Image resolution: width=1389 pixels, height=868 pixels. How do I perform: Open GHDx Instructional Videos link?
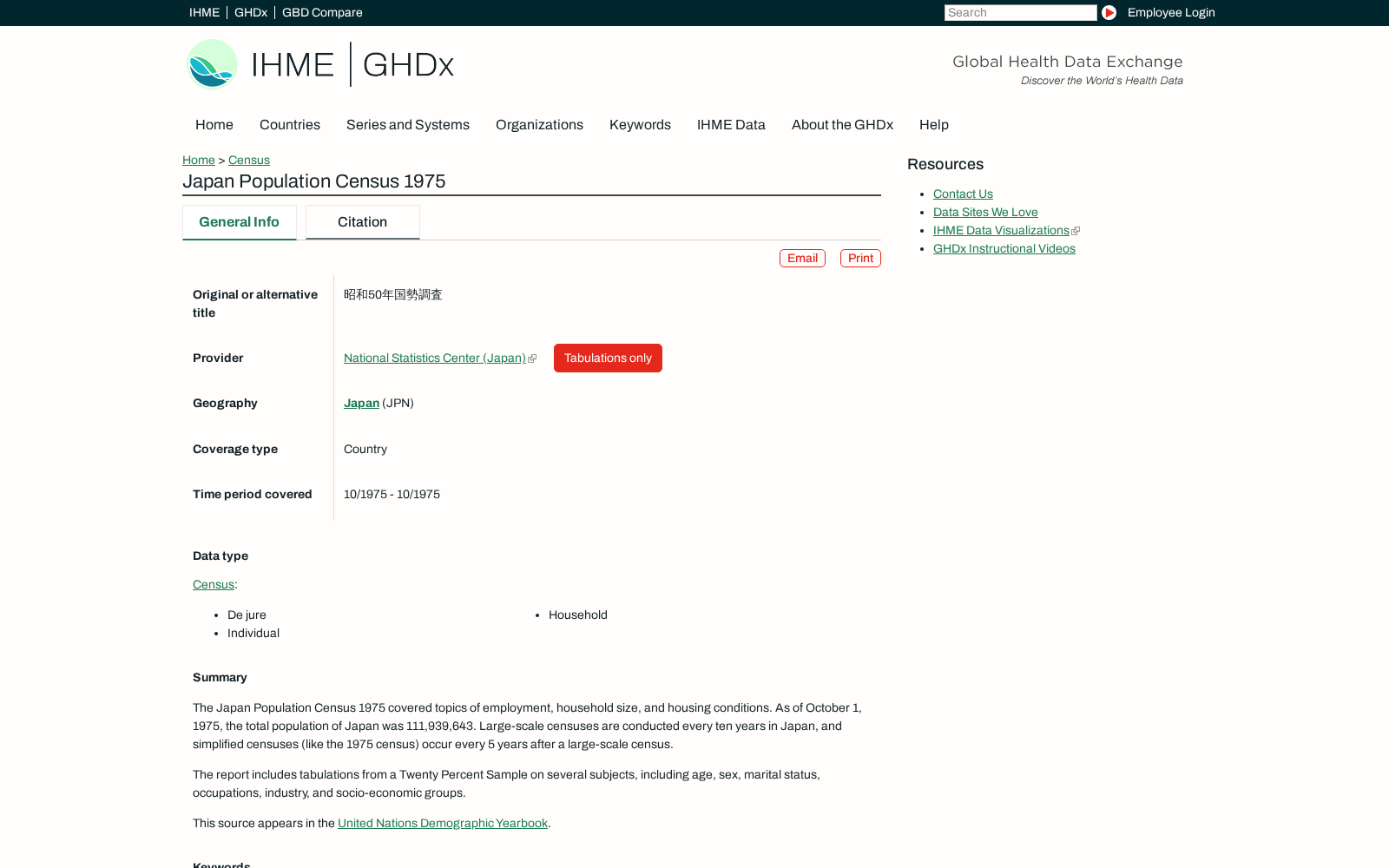[1004, 248]
